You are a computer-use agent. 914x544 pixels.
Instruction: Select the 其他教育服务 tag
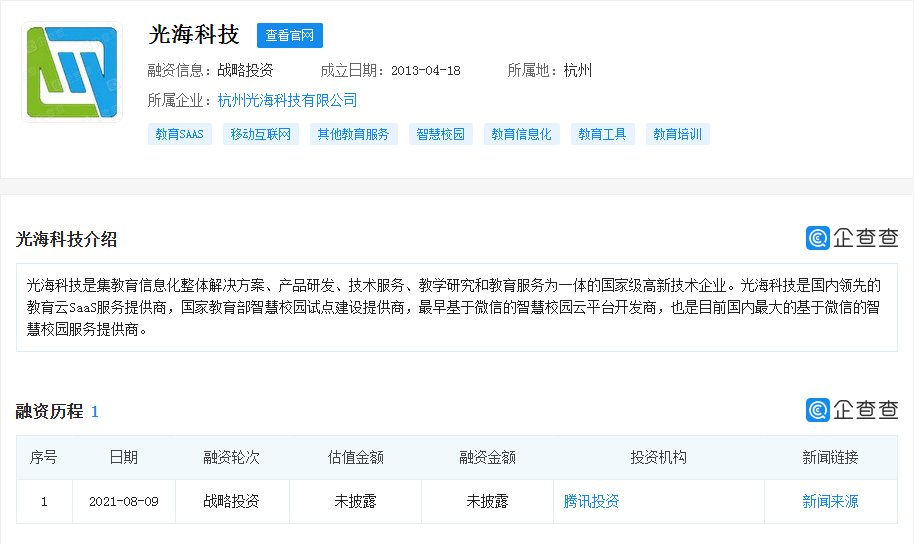click(x=353, y=134)
